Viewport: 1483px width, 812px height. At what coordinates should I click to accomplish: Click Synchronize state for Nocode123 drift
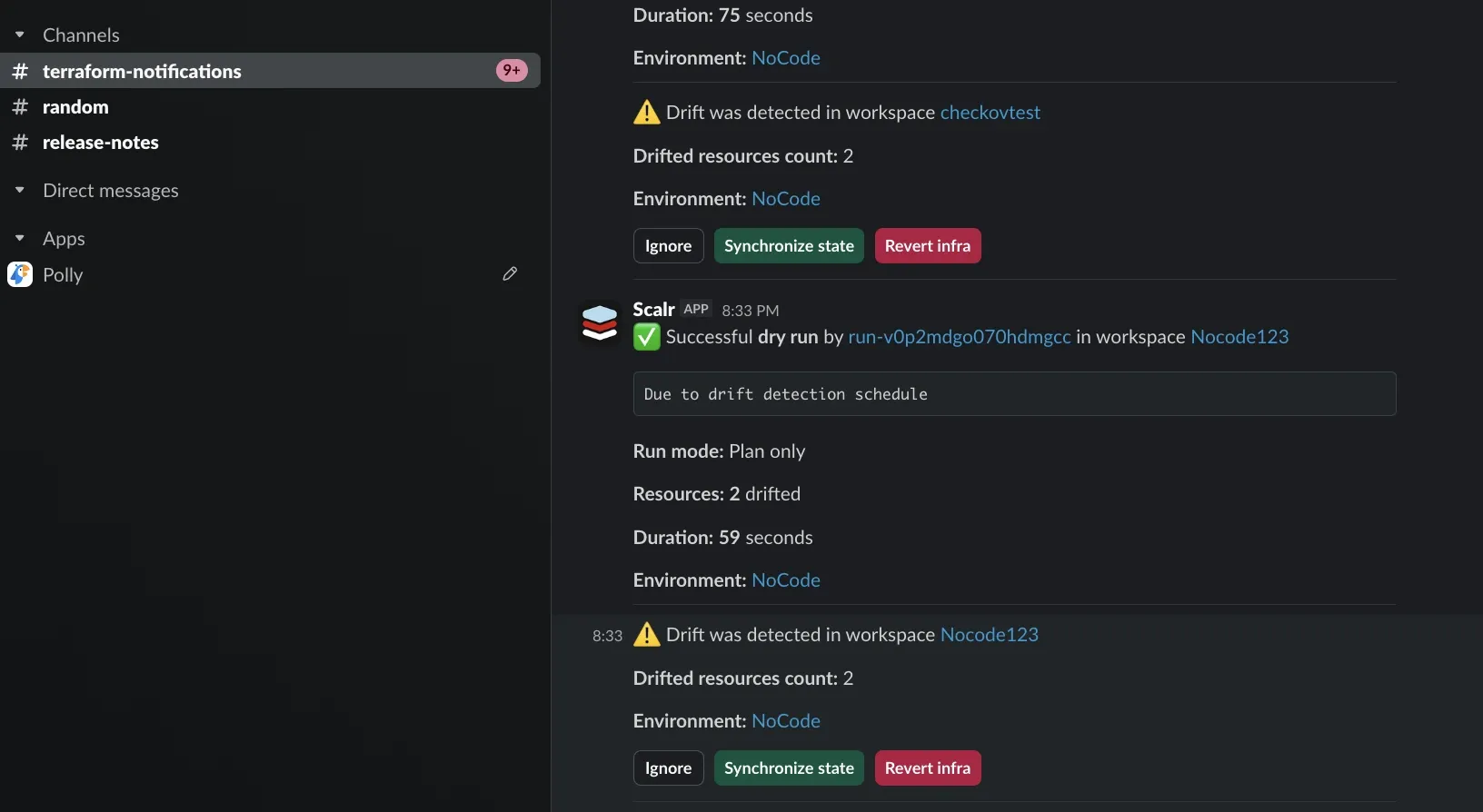tap(789, 768)
